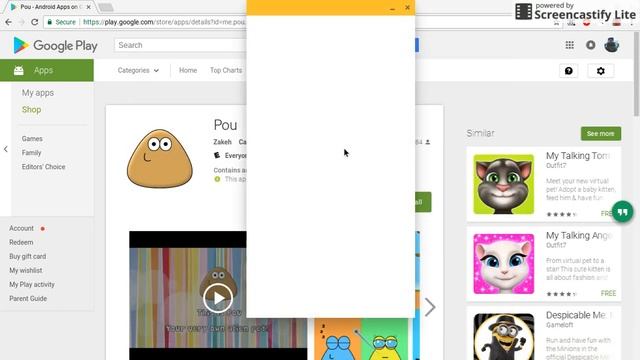Reload the page with refresh icon
This screenshot has height=360, width=640.
[35, 22]
